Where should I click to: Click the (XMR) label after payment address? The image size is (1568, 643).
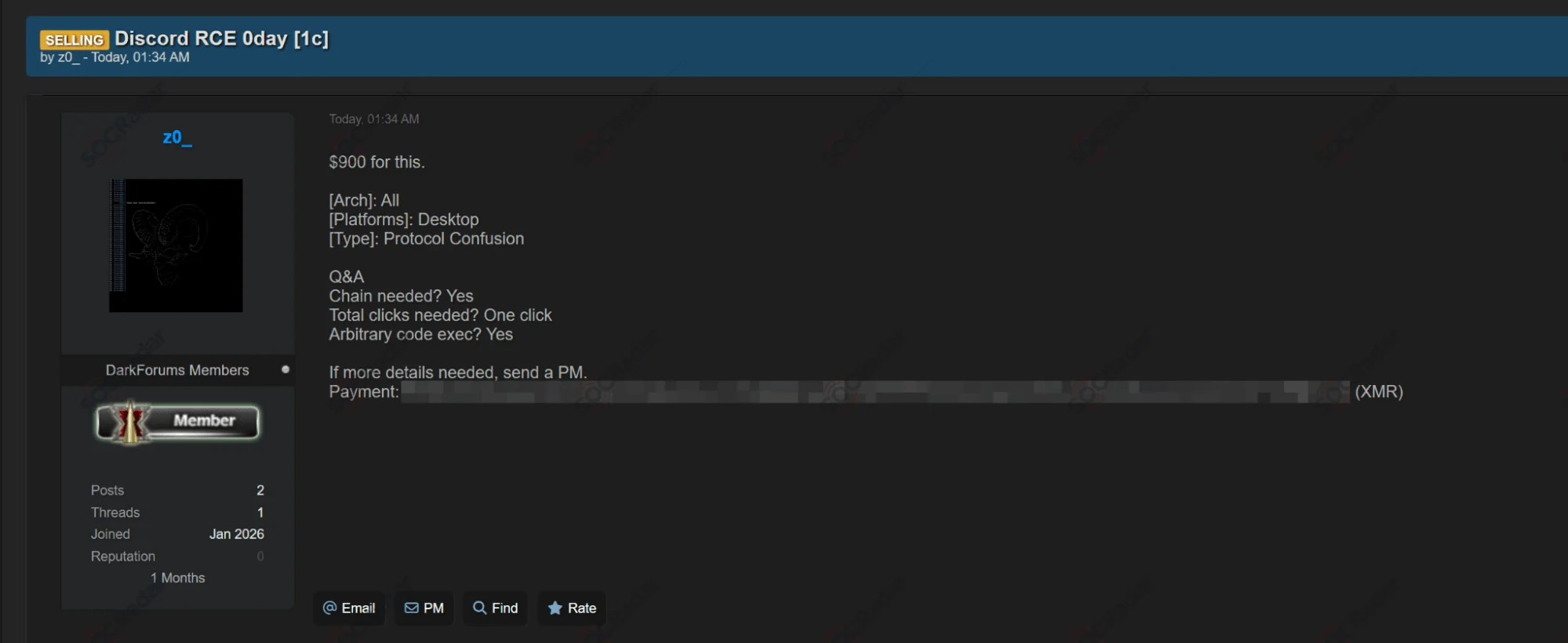coord(1379,391)
